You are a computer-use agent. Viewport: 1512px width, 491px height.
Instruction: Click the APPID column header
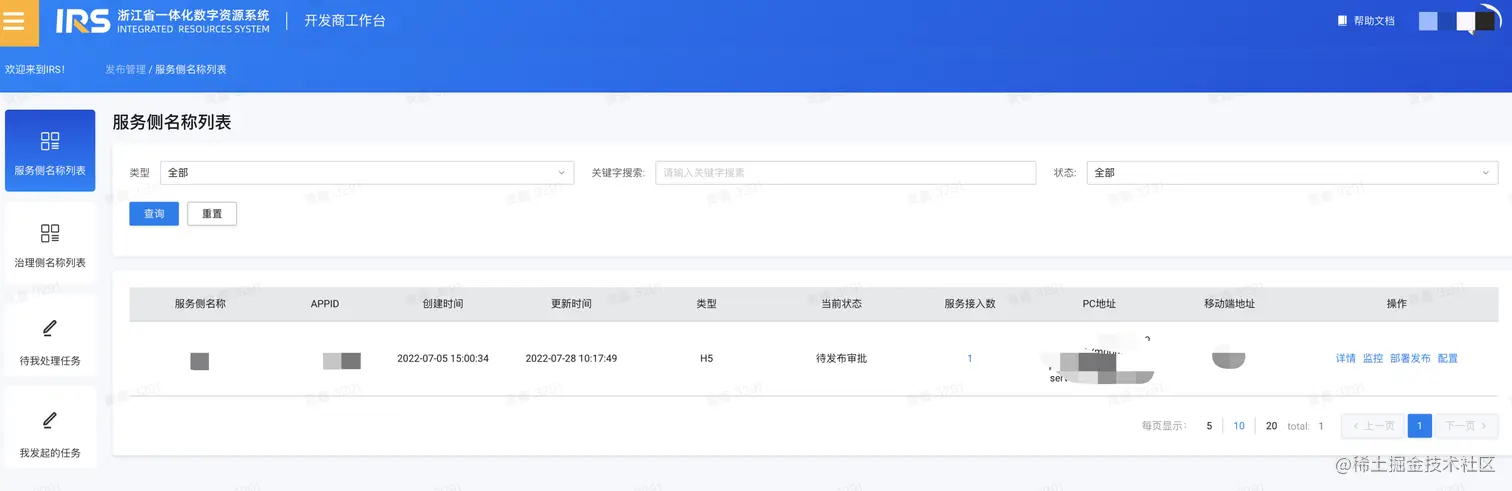point(325,304)
